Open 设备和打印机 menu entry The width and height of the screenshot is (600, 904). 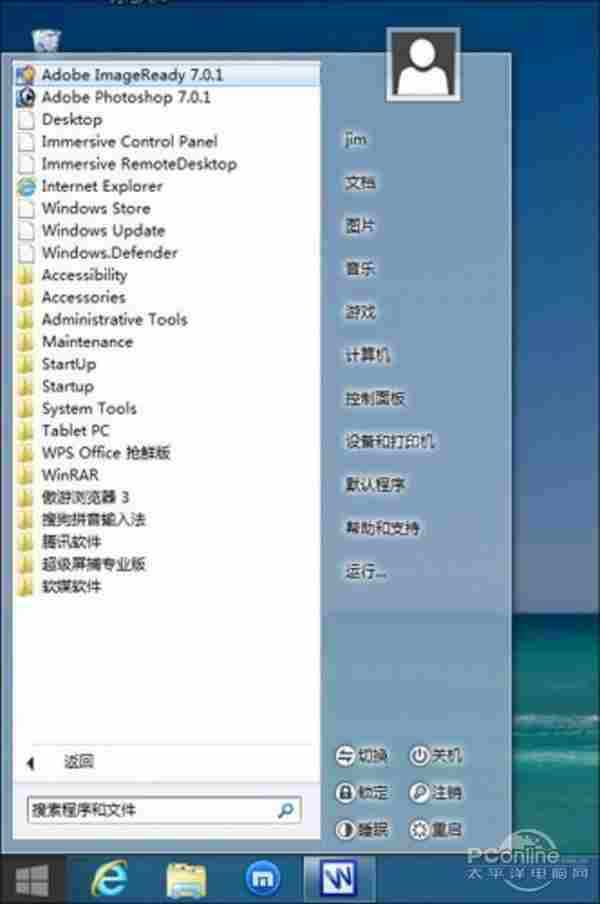[x=390, y=441]
